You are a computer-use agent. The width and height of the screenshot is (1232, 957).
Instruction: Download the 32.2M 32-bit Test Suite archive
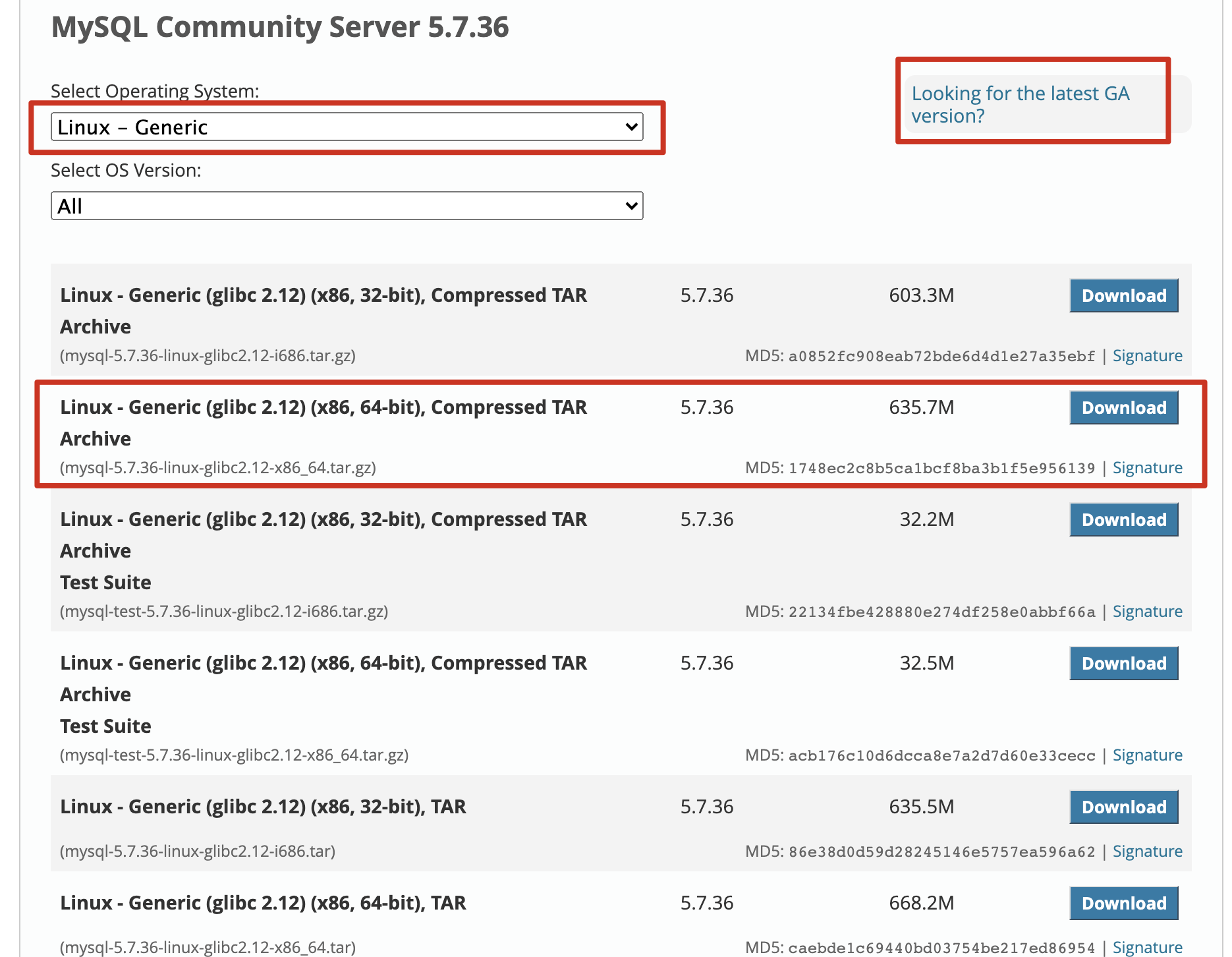[x=1124, y=519]
